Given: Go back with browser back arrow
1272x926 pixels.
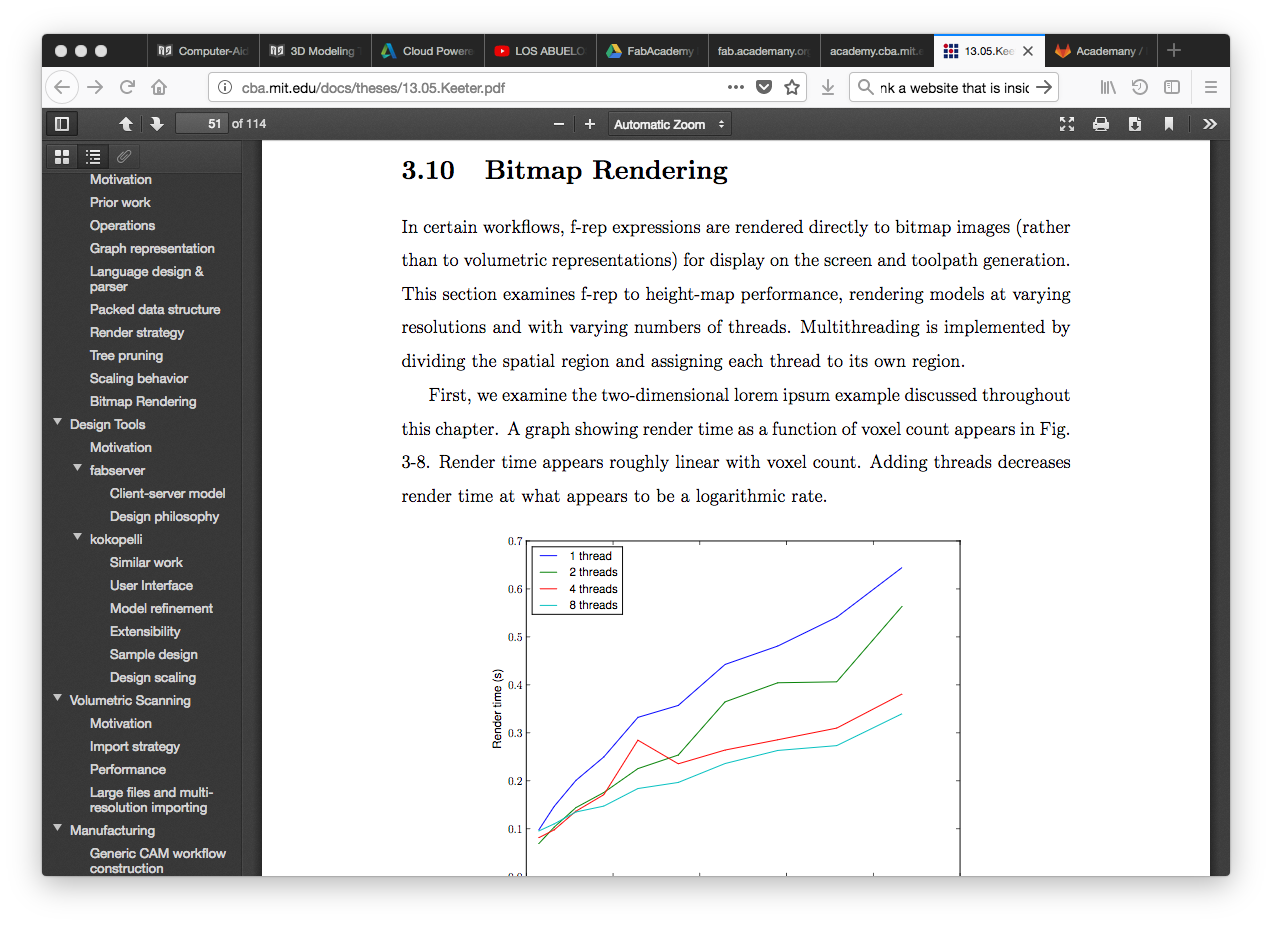Looking at the screenshot, I should click(62, 87).
